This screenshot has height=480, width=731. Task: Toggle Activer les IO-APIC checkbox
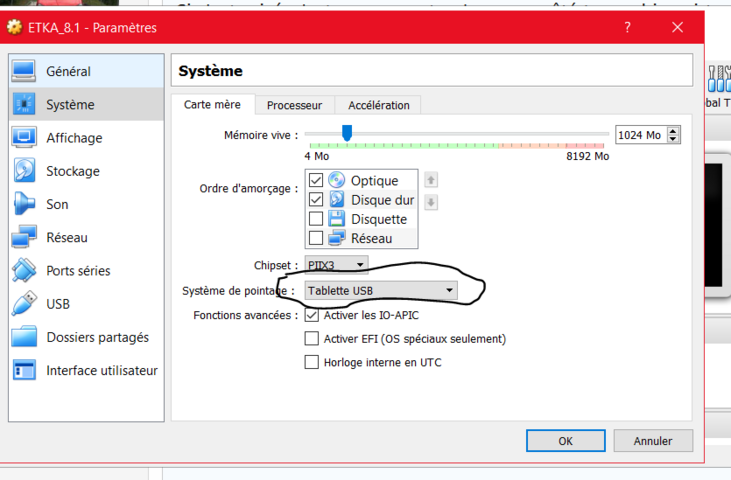(x=311, y=315)
